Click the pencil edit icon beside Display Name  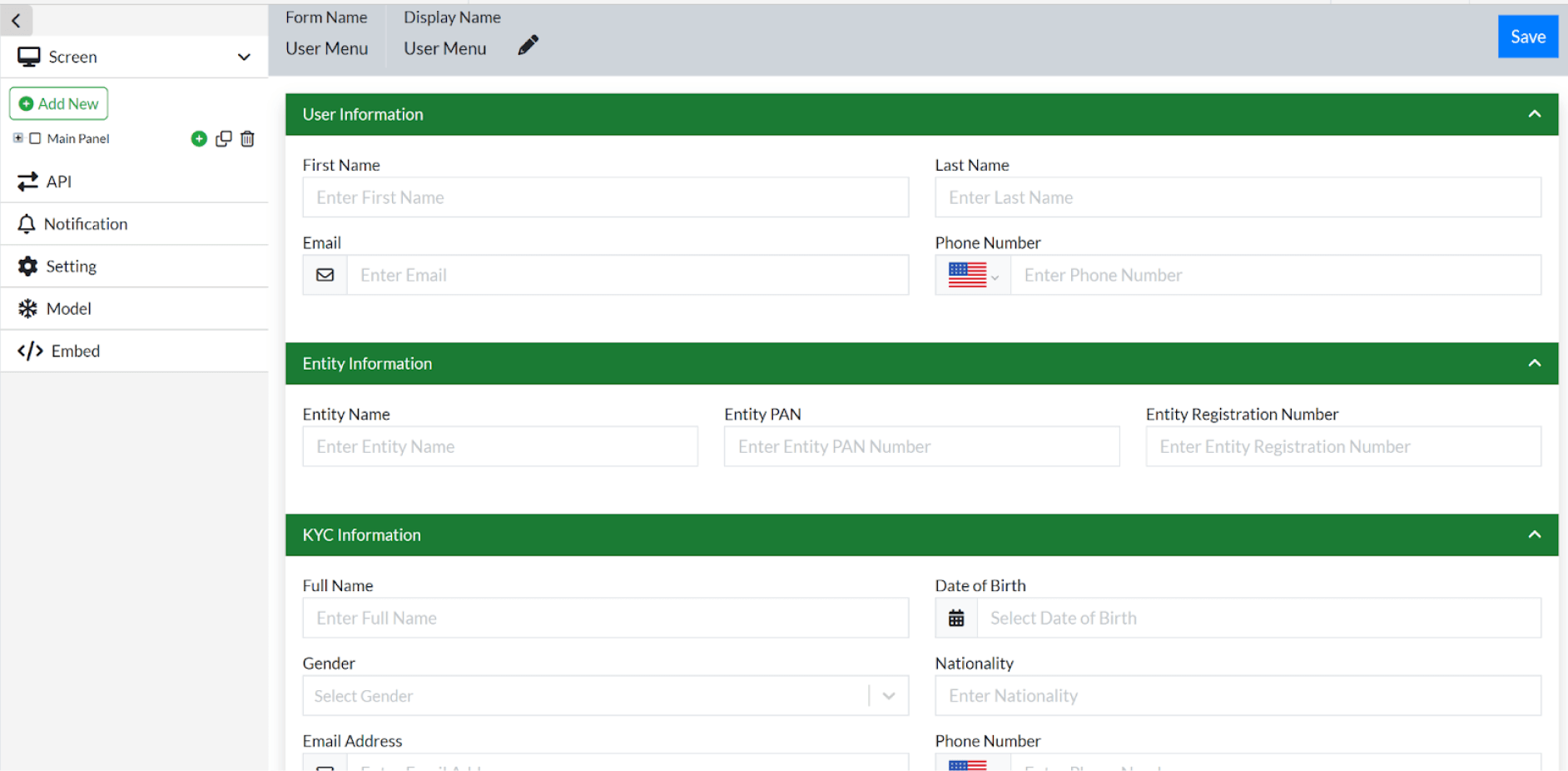(528, 46)
